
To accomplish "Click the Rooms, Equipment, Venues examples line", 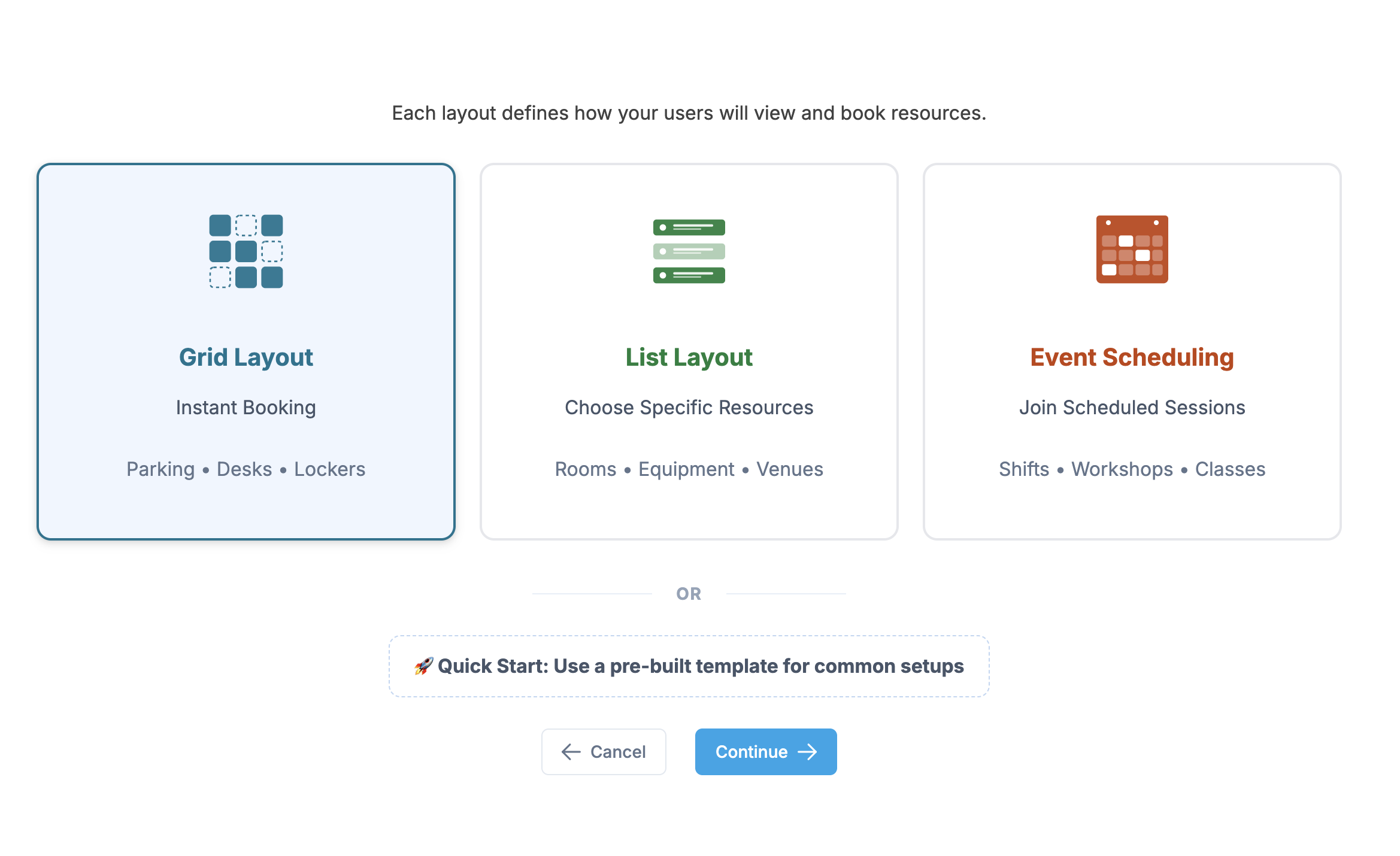I will pos(689,469).
